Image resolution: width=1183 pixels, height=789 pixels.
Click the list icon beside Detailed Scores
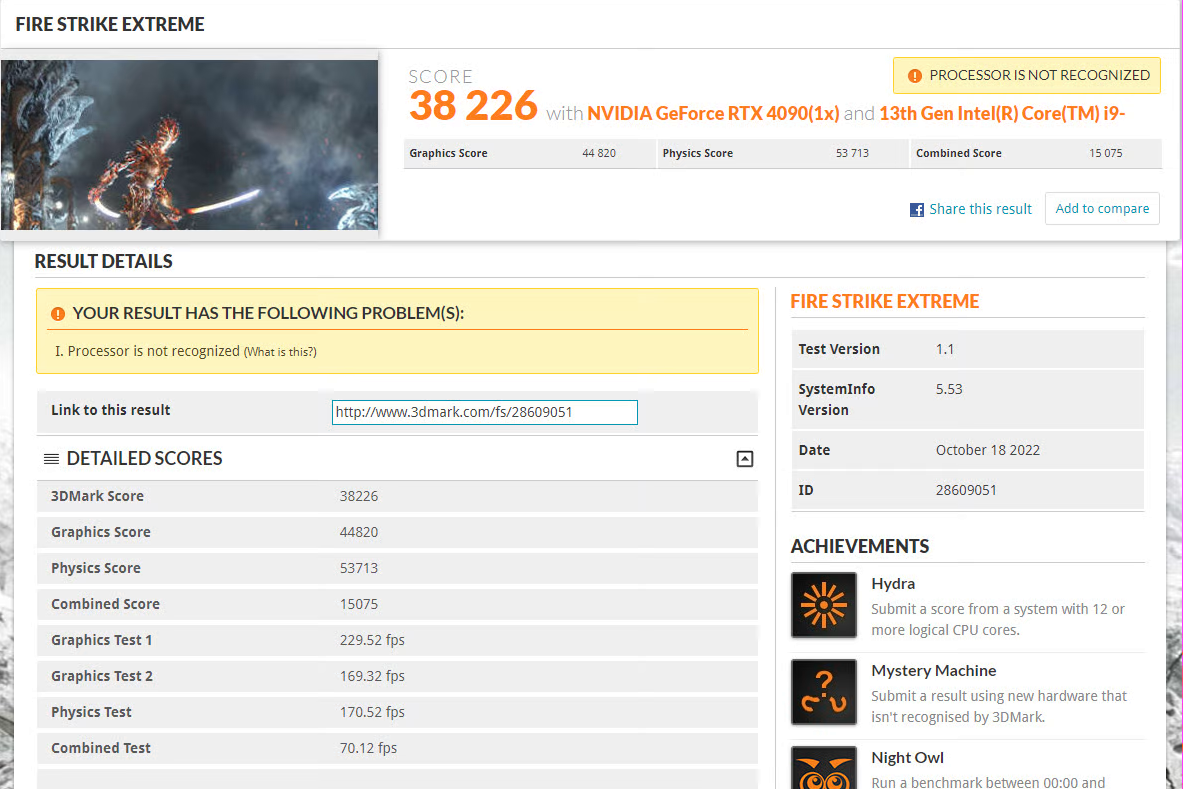point(51,459)
